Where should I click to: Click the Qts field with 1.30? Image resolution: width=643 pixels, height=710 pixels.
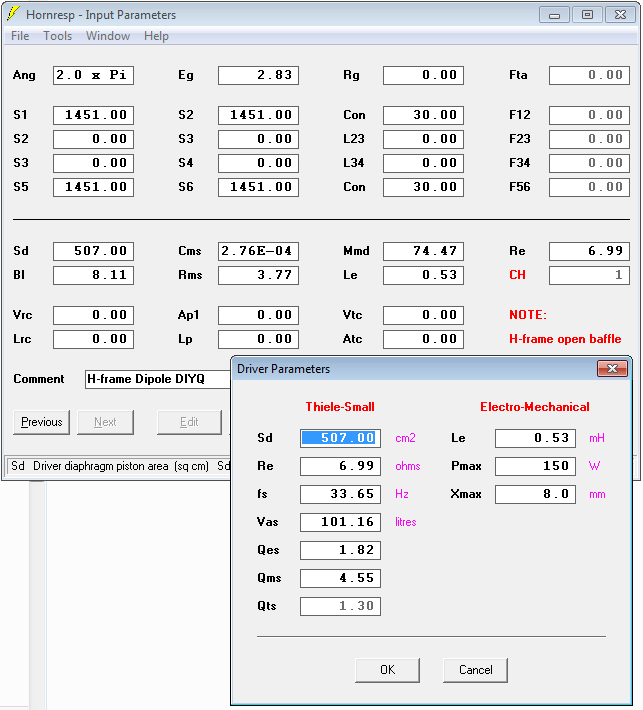point(341,606)
